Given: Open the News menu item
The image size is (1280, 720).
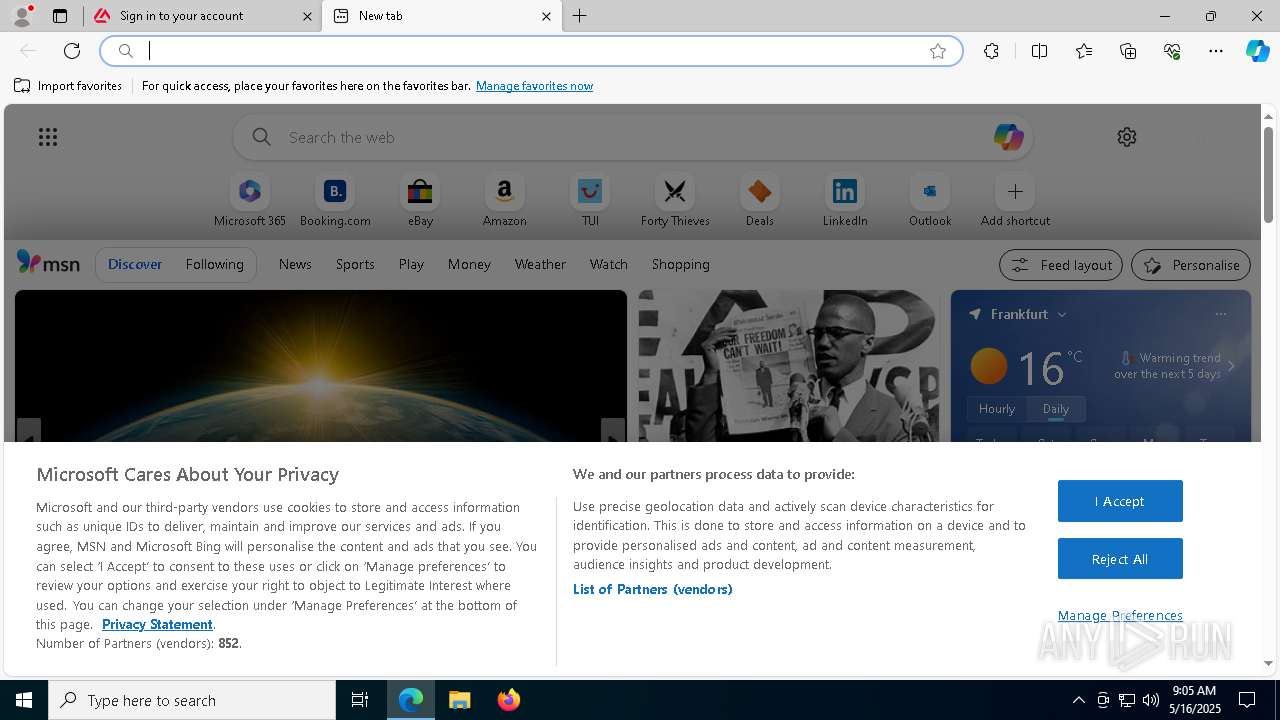Looking at the screenshot, I should click(295, 264).
